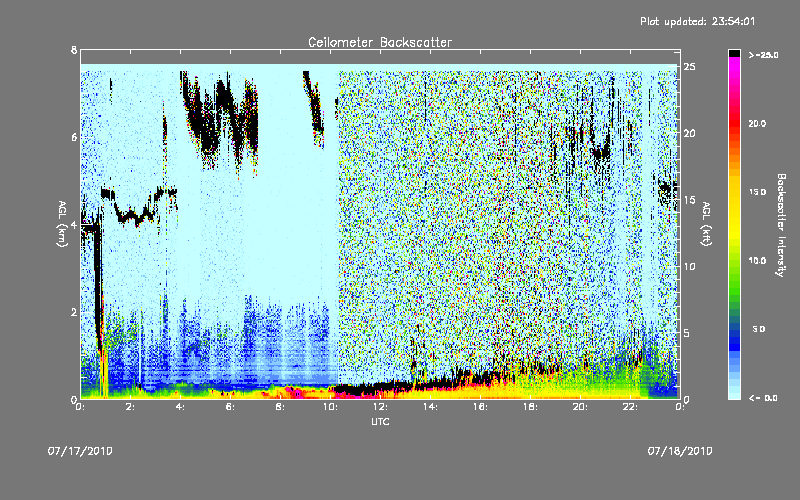Click the '18:' hour tick on UTC axis
Viewport: 800px width, 500px height.
coord(530,407)
